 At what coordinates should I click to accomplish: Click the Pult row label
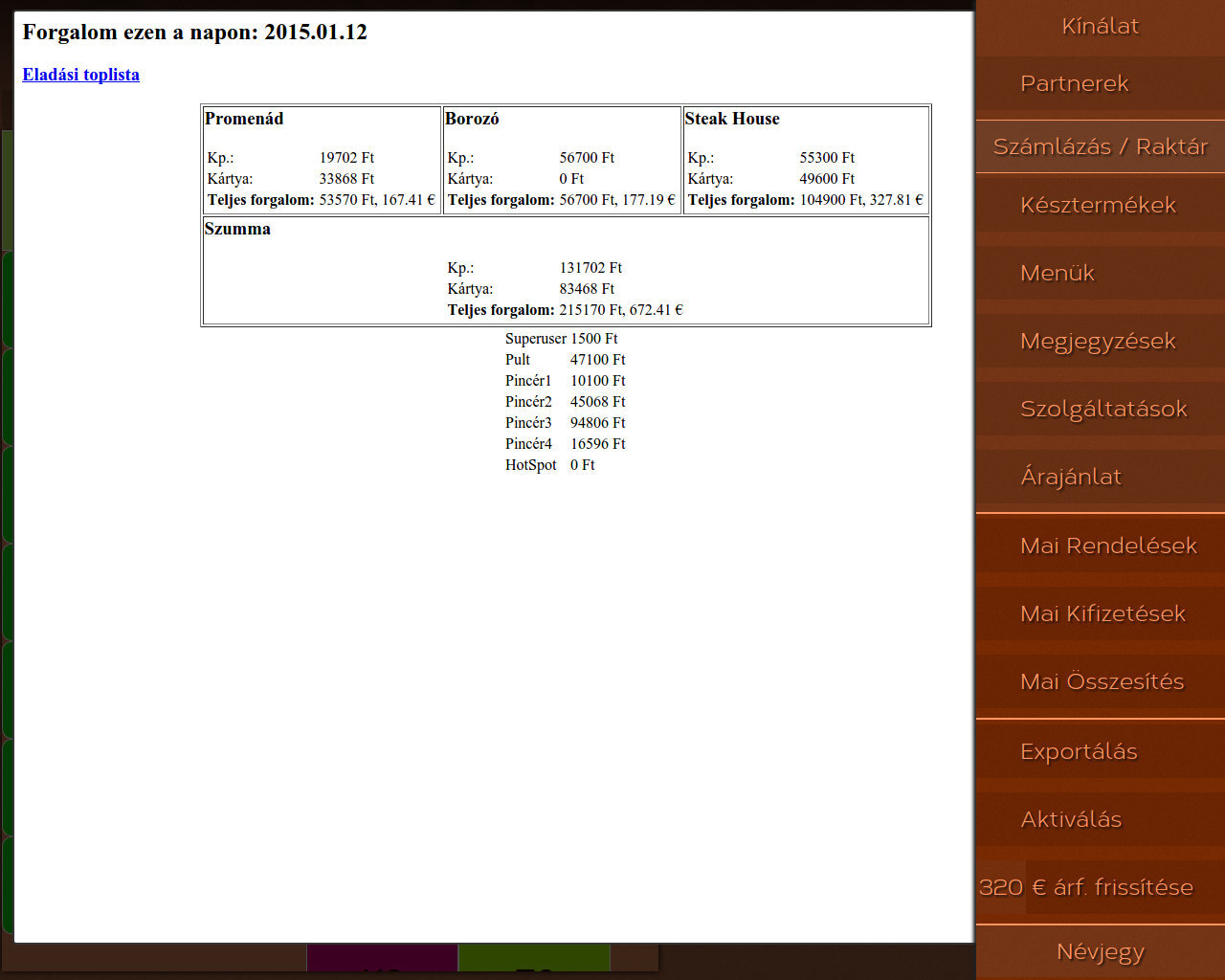tap(518, 360)
